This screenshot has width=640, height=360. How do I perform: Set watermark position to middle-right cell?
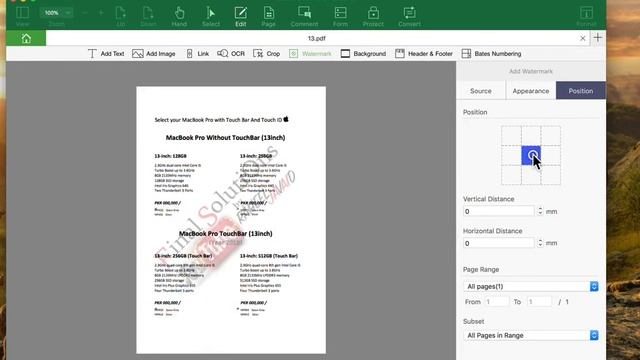click(551, 156)
